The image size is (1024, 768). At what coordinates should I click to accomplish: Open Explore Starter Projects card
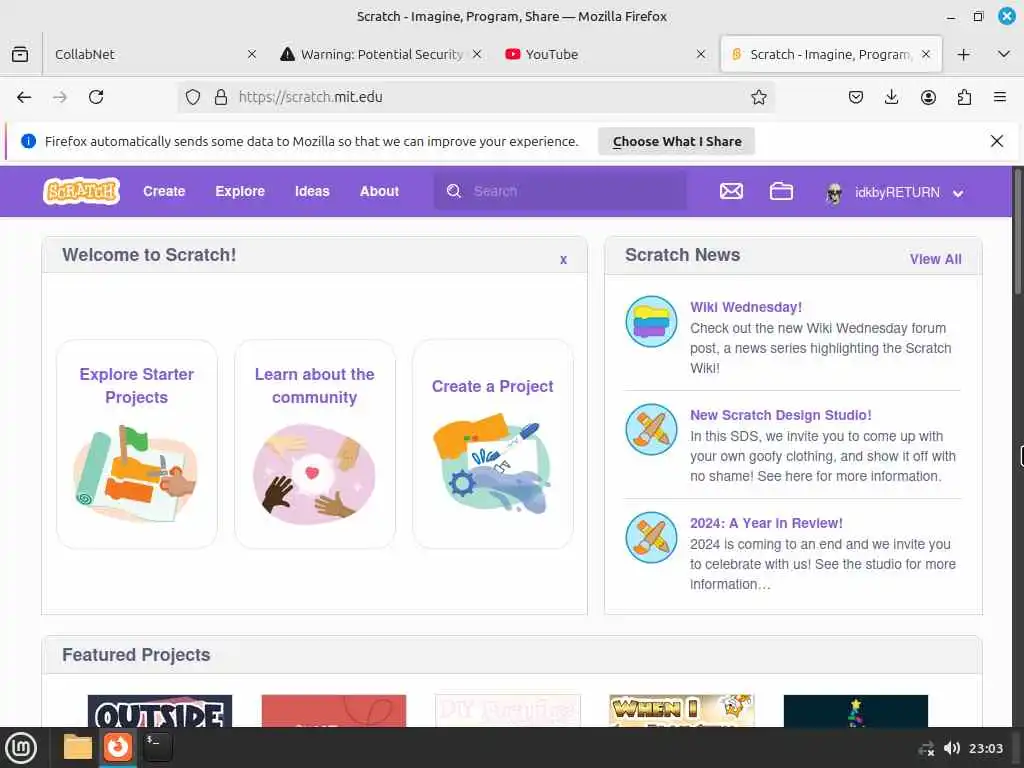[x=136, y=444]
